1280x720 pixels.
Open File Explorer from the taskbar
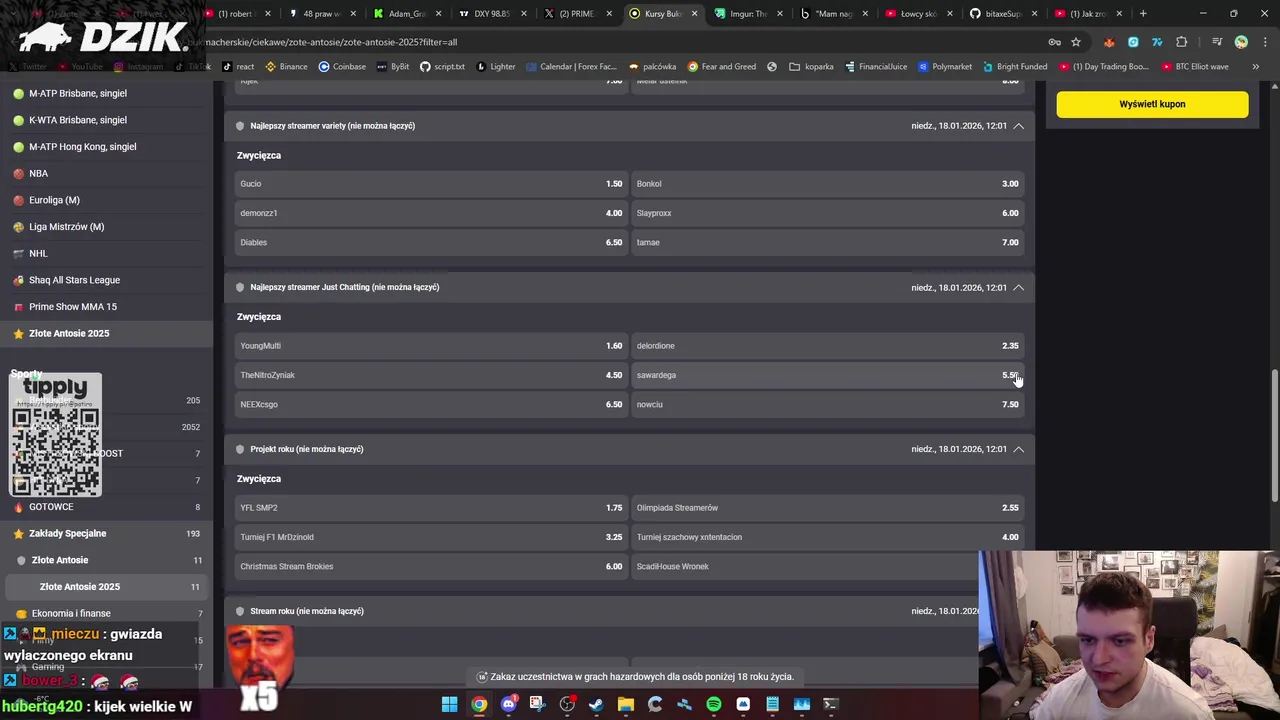click(x=625, y=704)
